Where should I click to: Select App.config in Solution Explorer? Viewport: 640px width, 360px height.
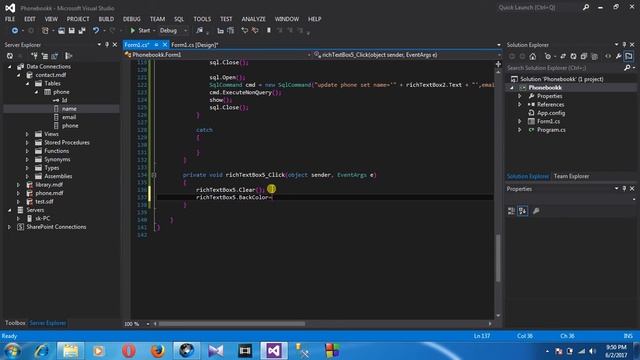[x=551, y=113]
